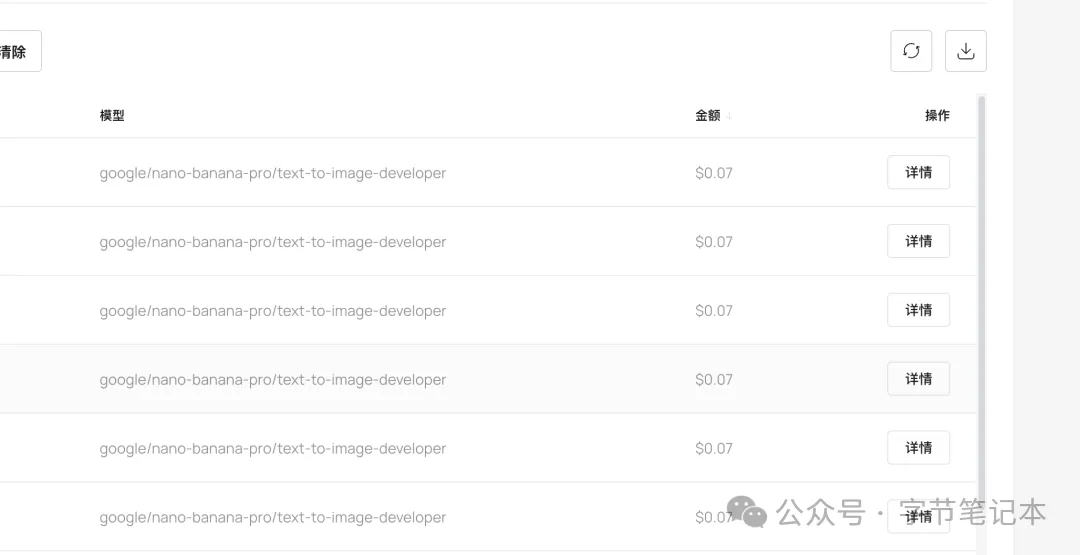
Task: Open 详情 for the third row
Action: [918, 310]
